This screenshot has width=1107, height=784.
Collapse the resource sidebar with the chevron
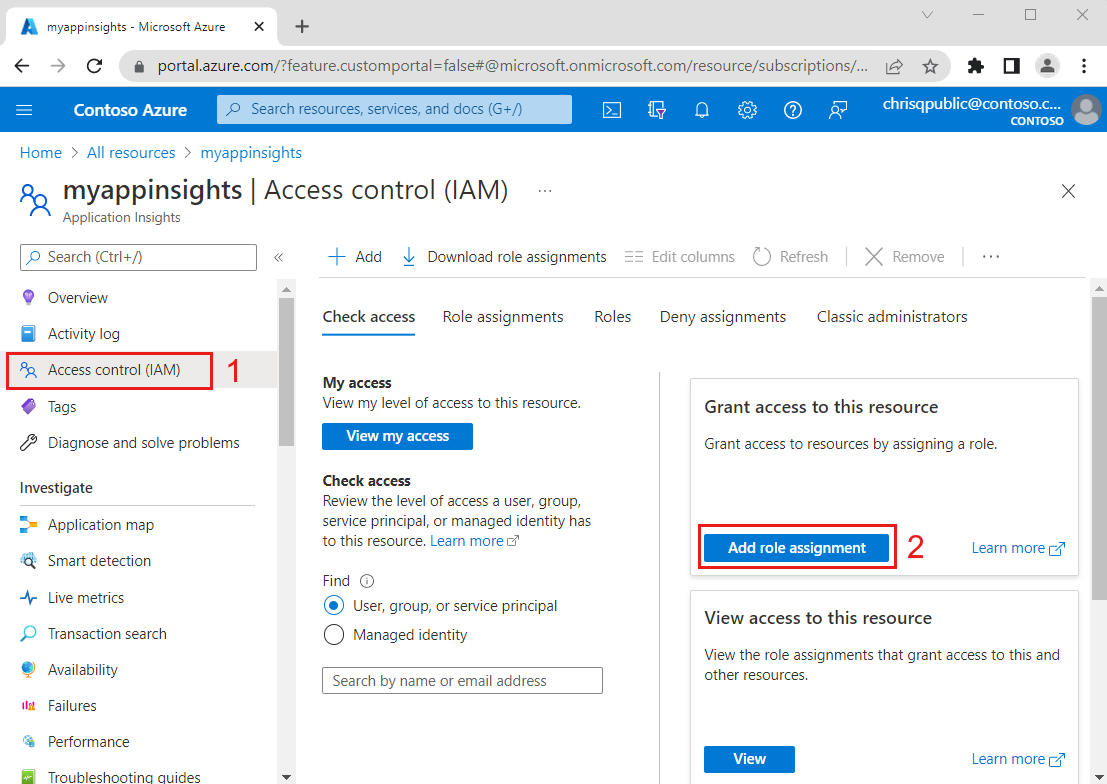279,257
